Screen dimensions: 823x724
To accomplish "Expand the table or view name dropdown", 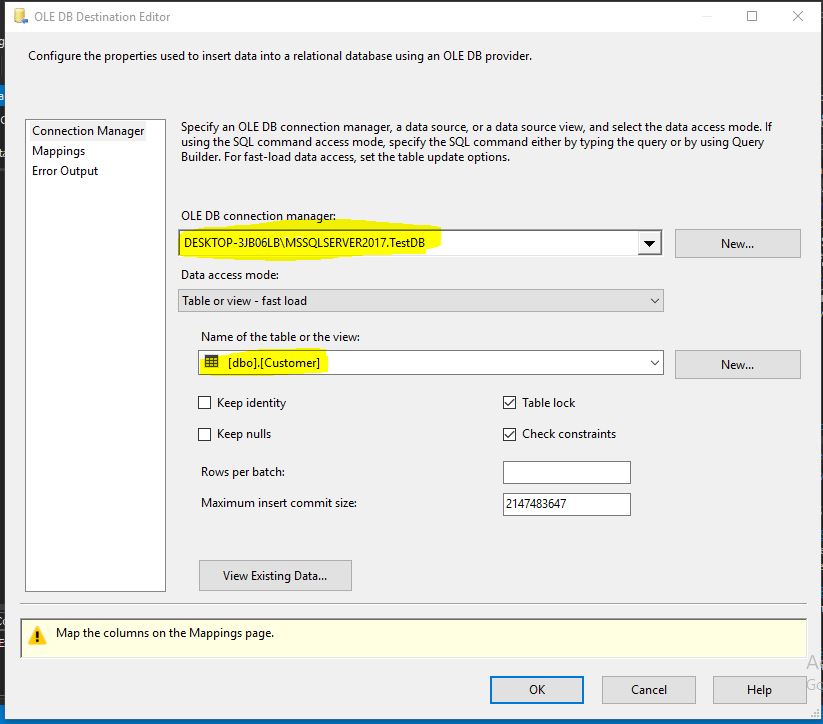I will 655,363.
